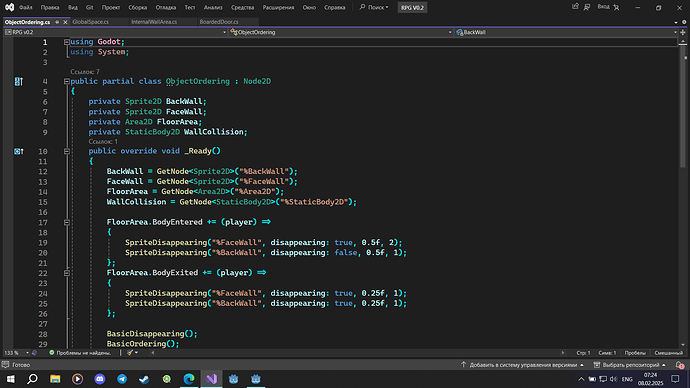Screen dimensions: 690x388
Task: Open the Steam taskbar icon
Action: [x=144, y=379]
